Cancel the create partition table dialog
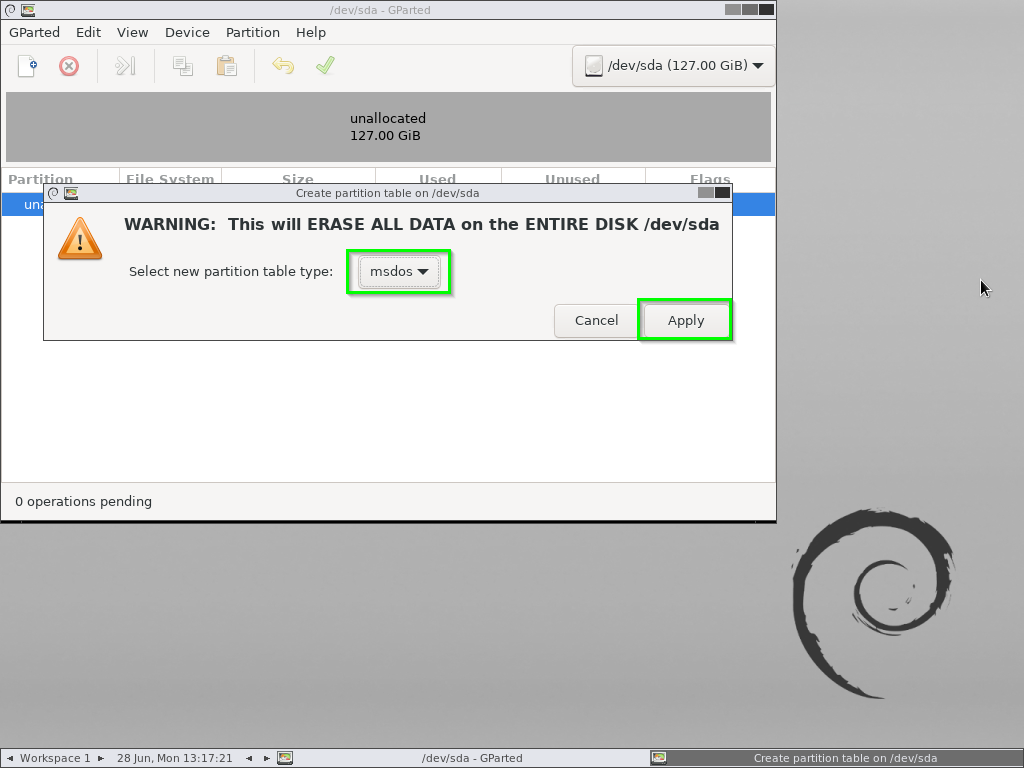This screenshot has height=768, width=1024. point(596,321)
